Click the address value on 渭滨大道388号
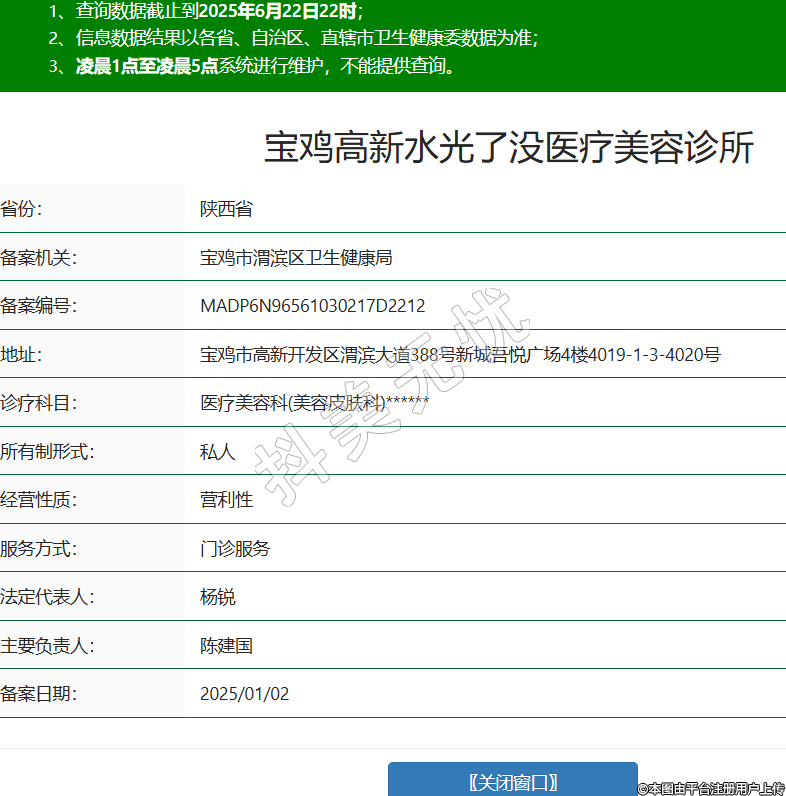Screen dimensions: 786x796 400,355
